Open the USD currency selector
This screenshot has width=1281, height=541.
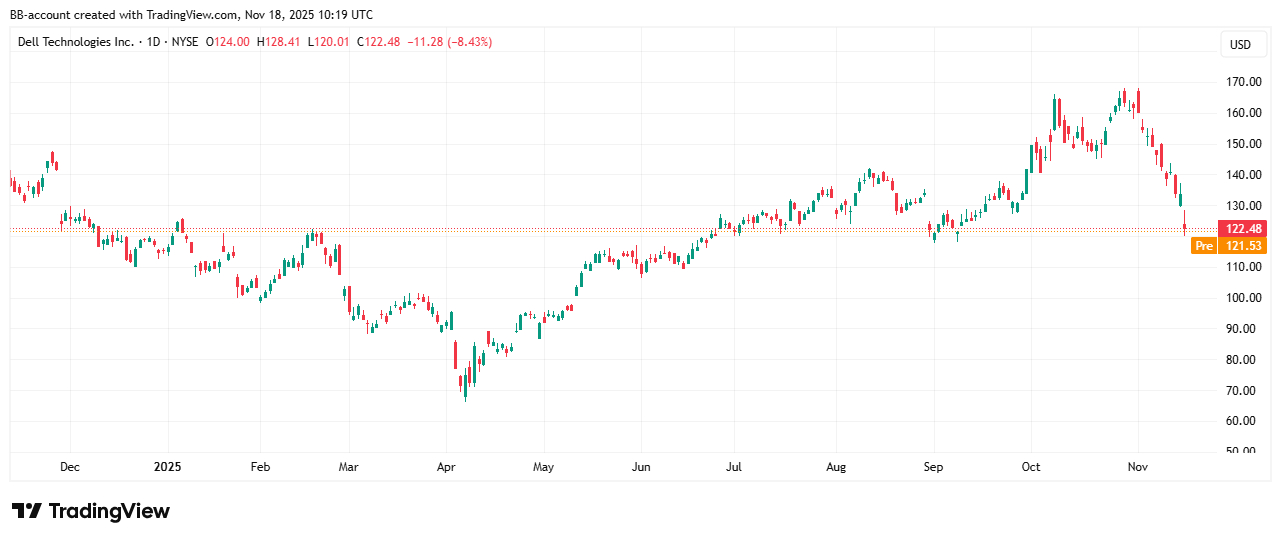tap(1240, 45)
